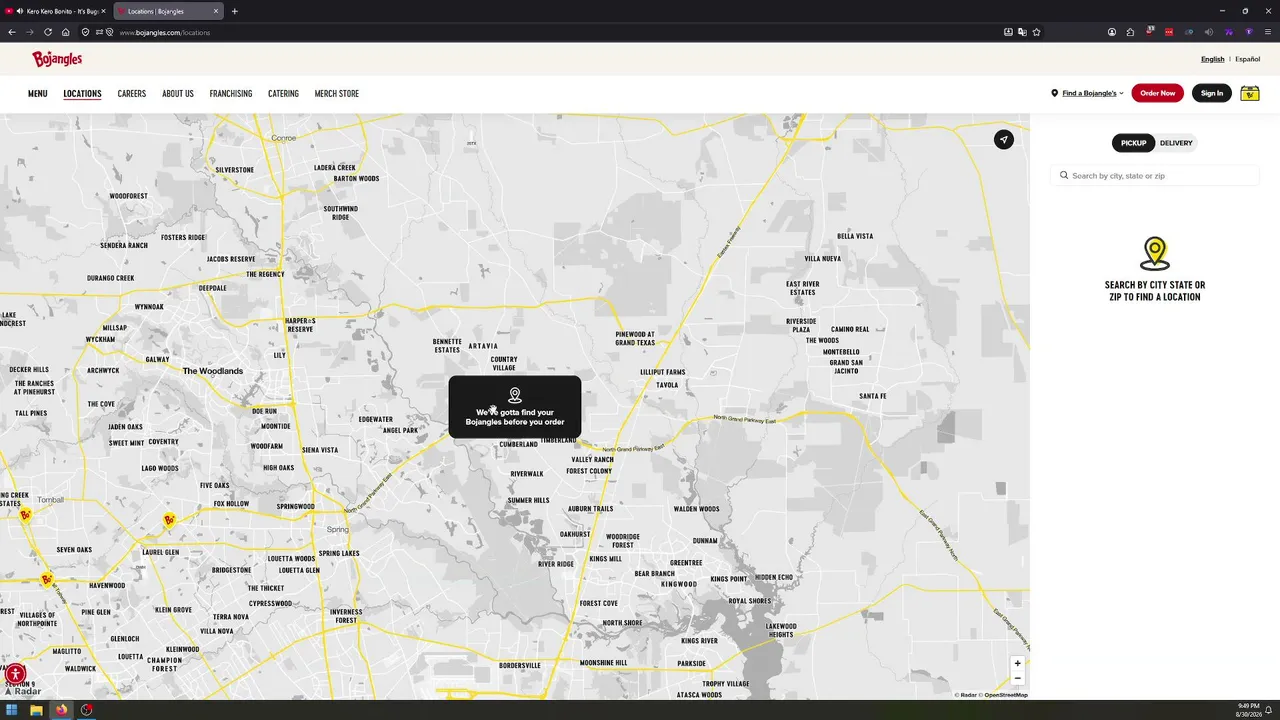Click the 'PINEWOOD AT GRAND TEXAS' map label
The image size is (1280, 720).
tap(635, 338)
